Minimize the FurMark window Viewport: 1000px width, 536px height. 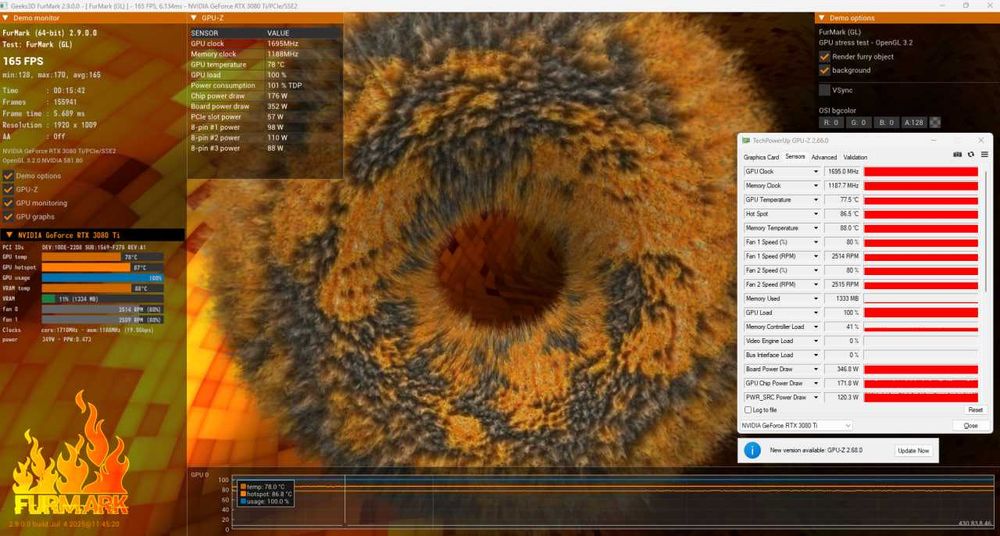(941, 6)
